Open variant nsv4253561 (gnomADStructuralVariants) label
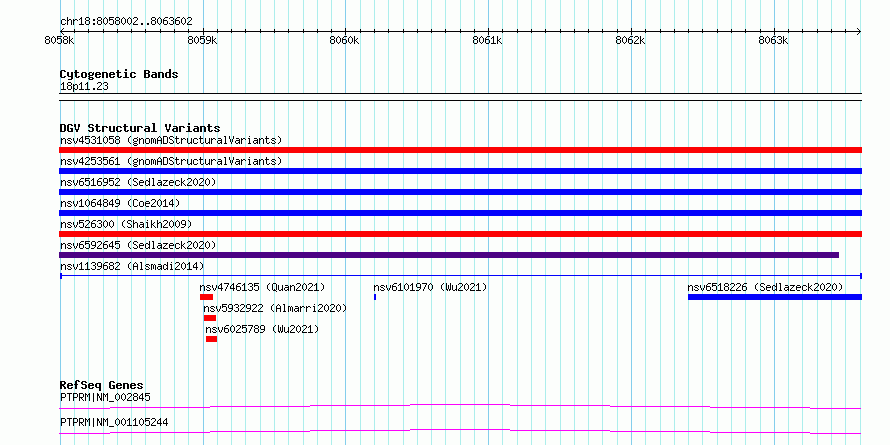The image size is (890, 445). coord(171,161)
